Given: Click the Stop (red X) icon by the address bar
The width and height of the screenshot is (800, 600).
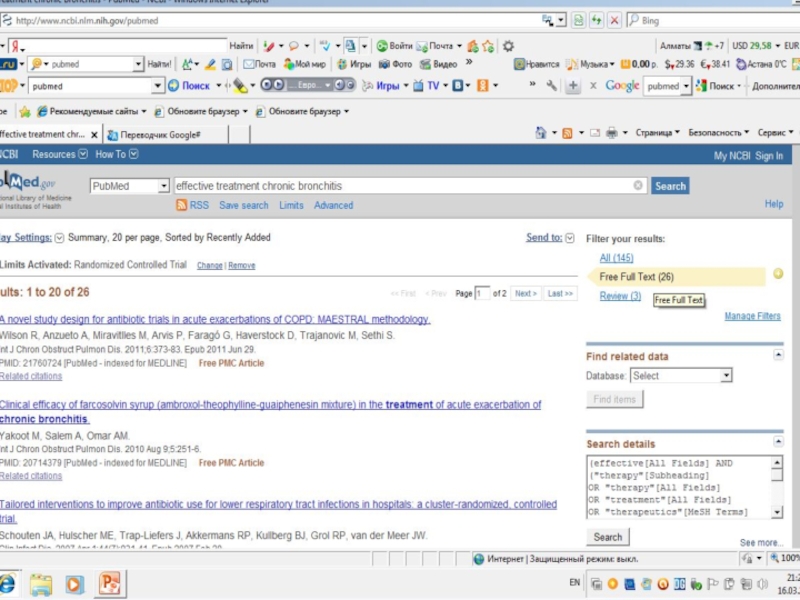Looking at the screenshot, I should [614, 20].
